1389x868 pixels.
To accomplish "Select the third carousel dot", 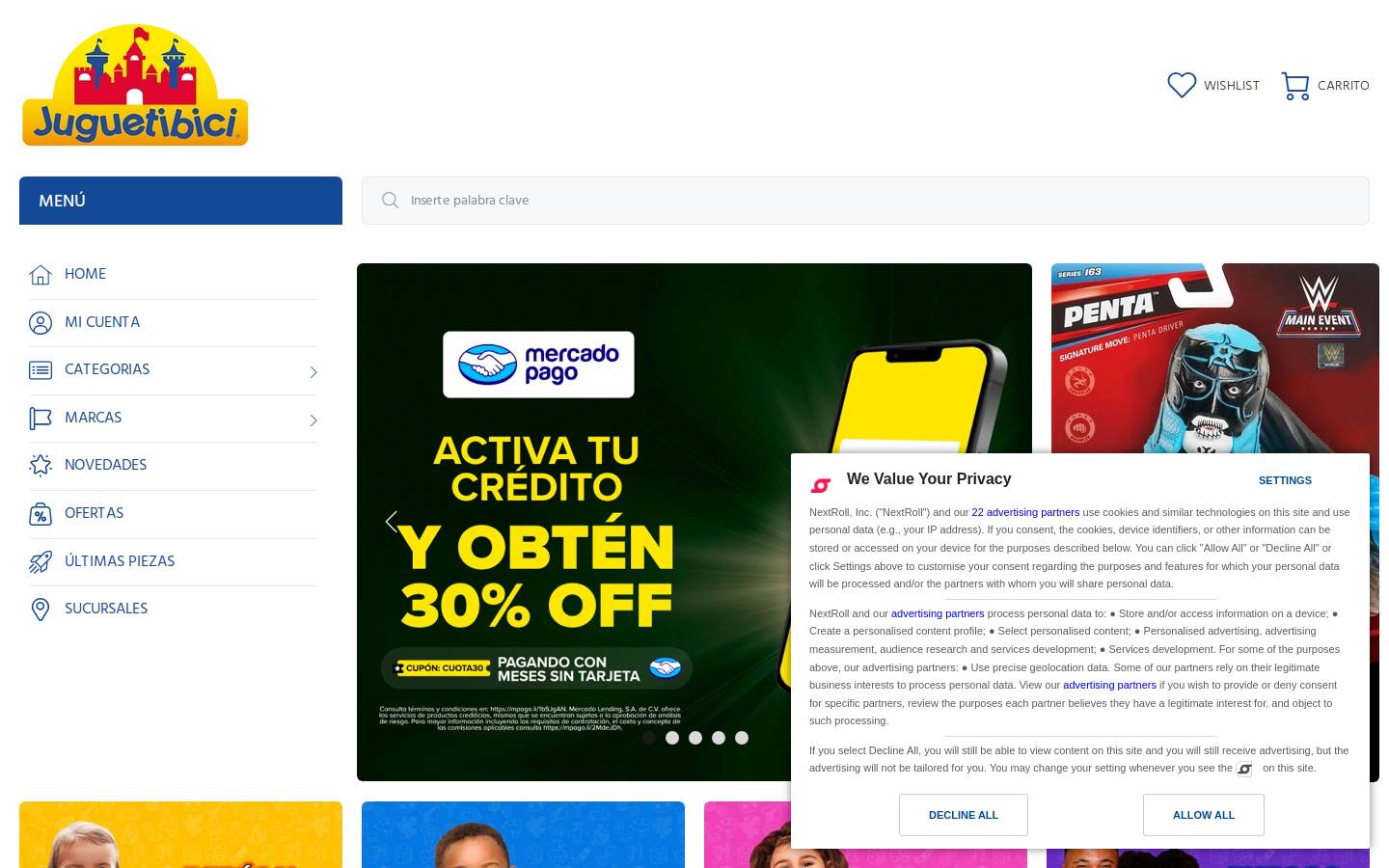I will click(x=695, y=738).
